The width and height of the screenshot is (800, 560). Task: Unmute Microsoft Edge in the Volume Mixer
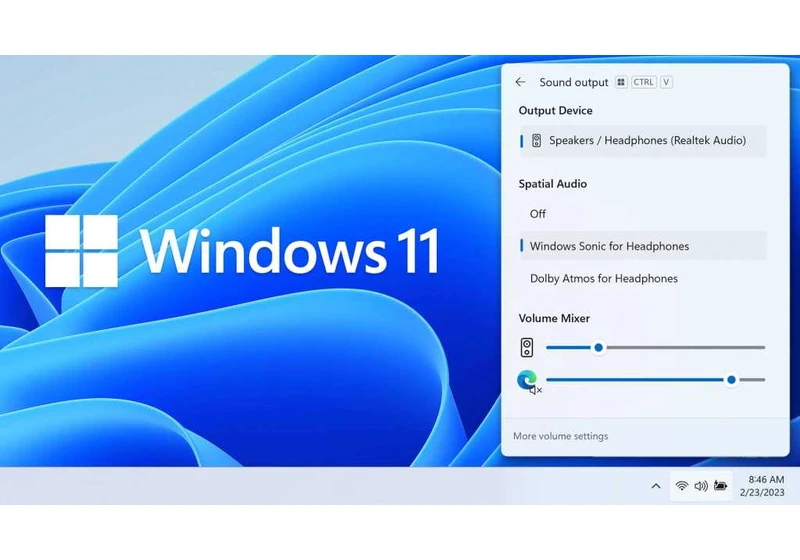pos(528,381)
